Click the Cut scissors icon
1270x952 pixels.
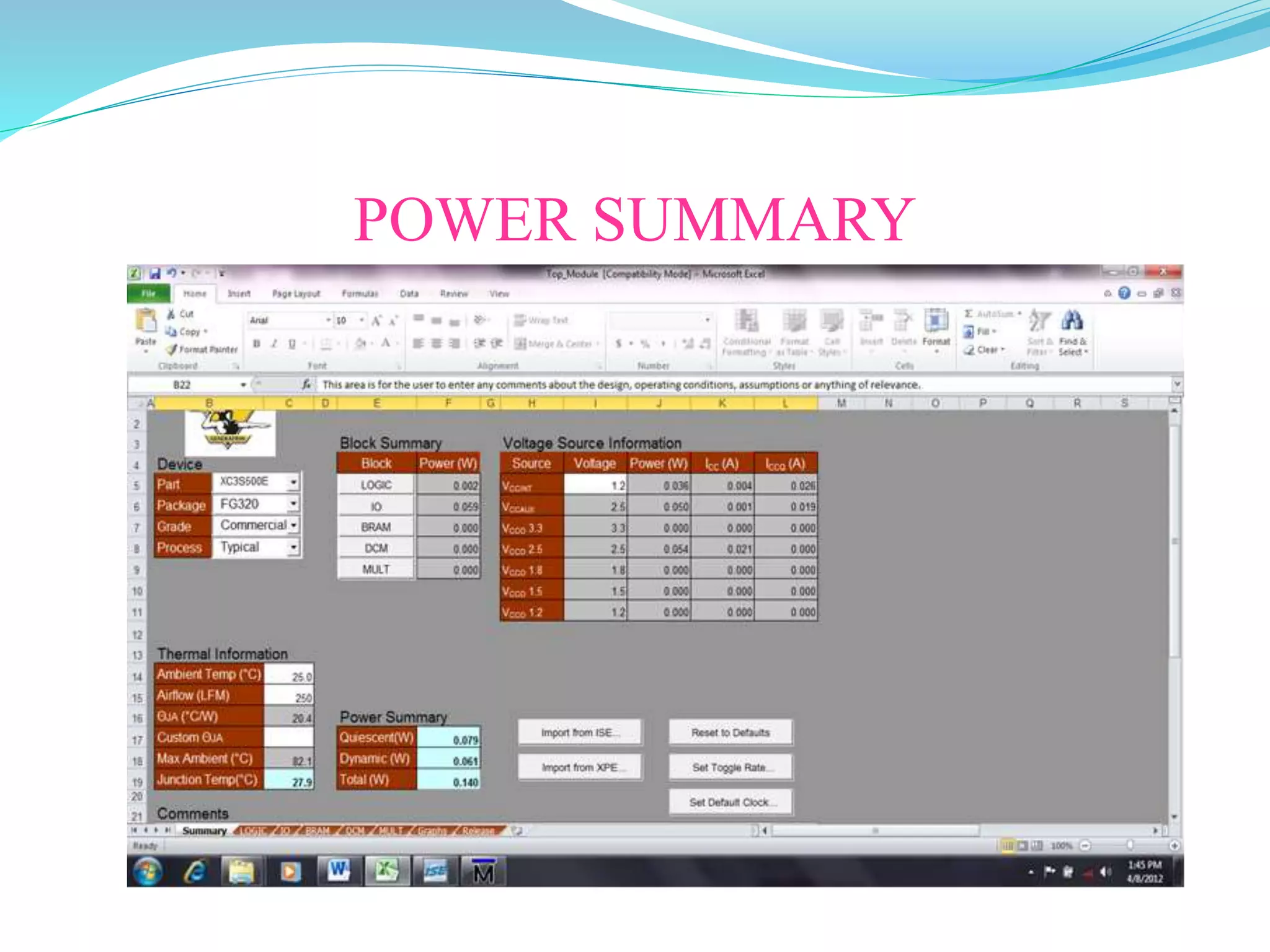point(171,314)
